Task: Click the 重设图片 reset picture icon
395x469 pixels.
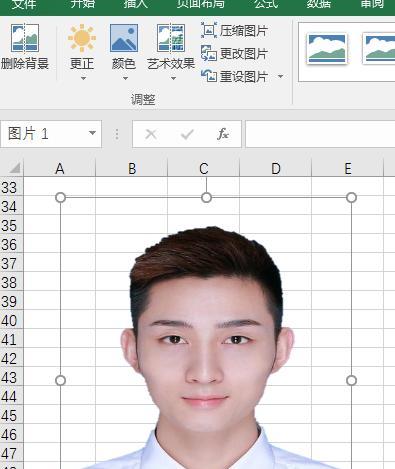Action: 209,76
